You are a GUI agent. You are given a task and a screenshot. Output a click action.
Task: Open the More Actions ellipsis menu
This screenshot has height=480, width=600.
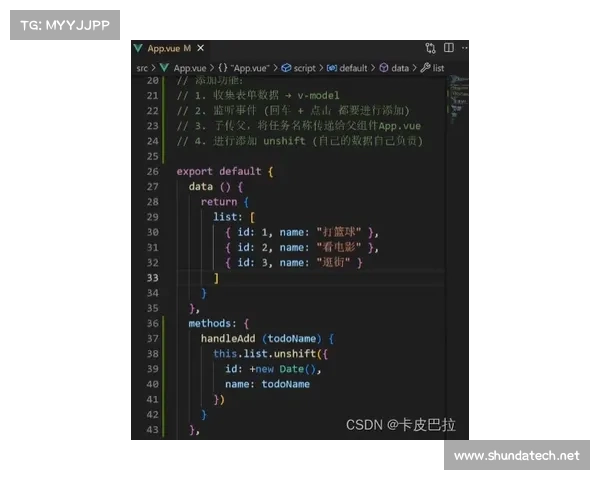462,48
